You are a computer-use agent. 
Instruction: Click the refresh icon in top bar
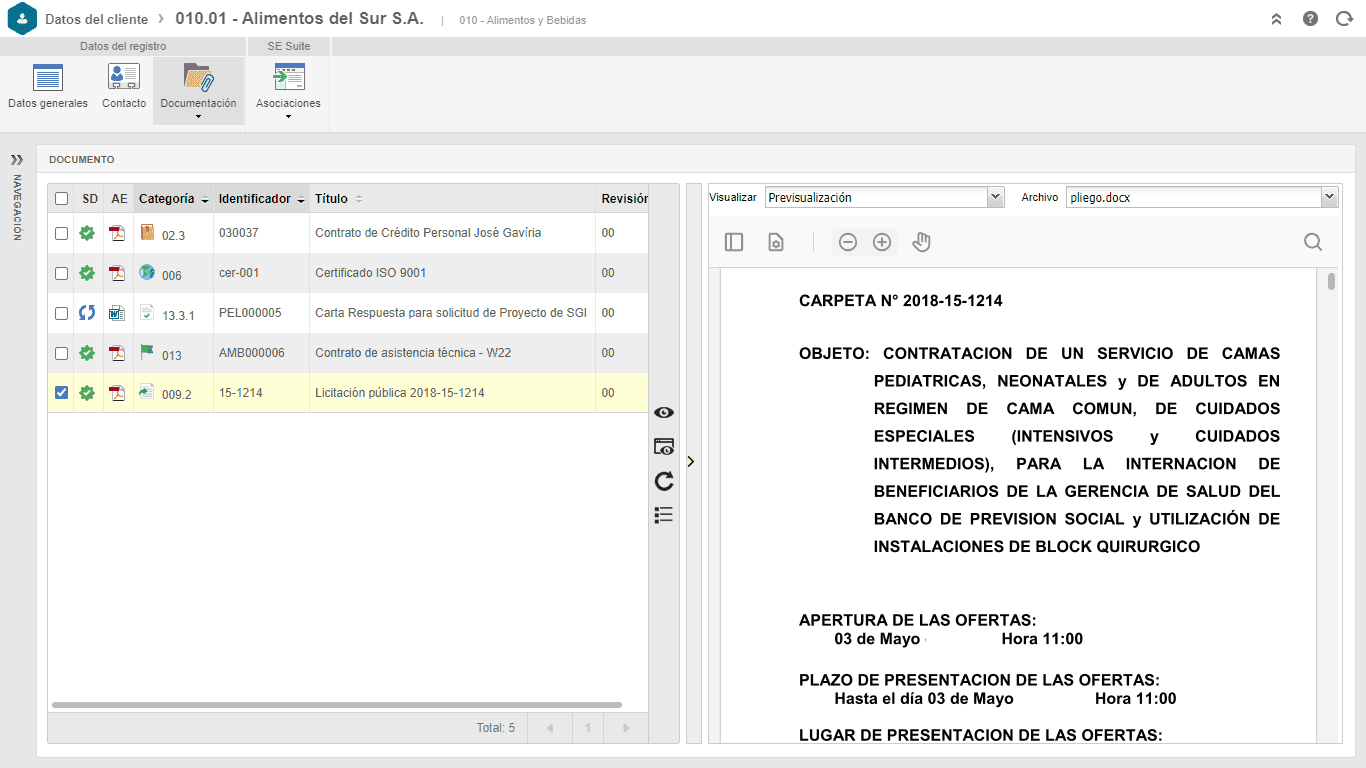click(1344, 19)
